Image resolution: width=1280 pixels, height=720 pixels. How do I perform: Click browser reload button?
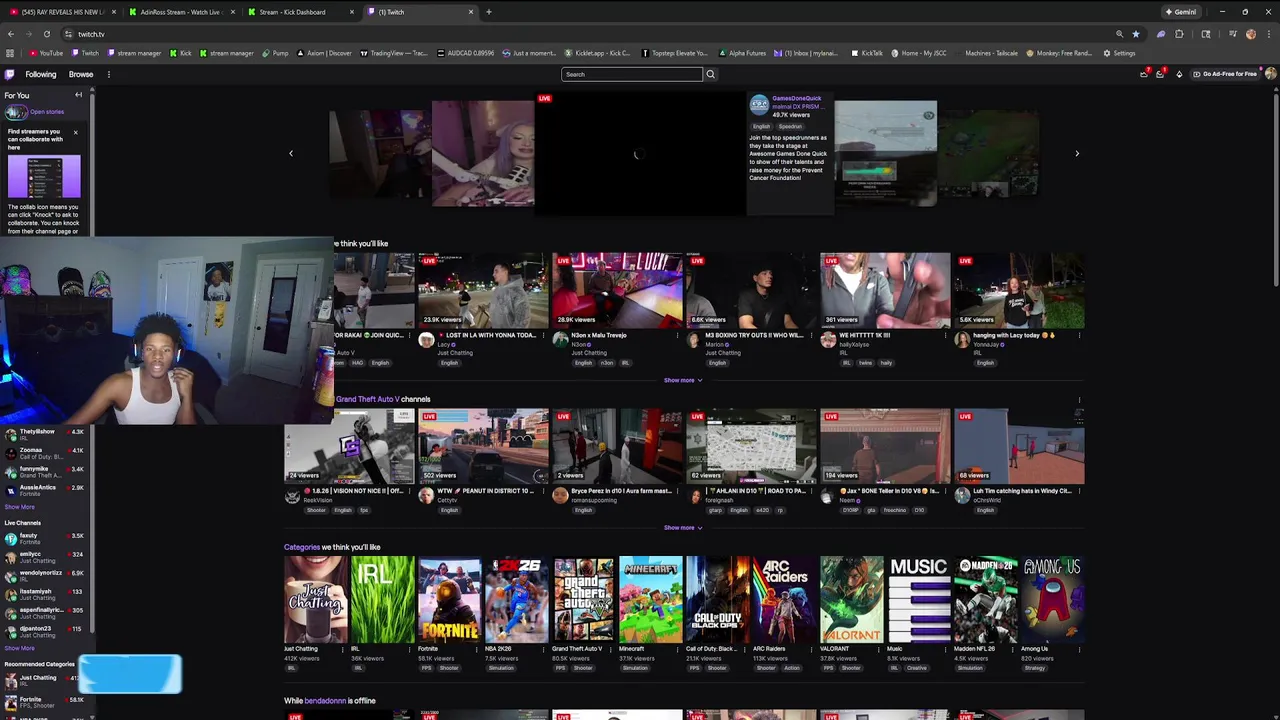[x=46, y=34]
